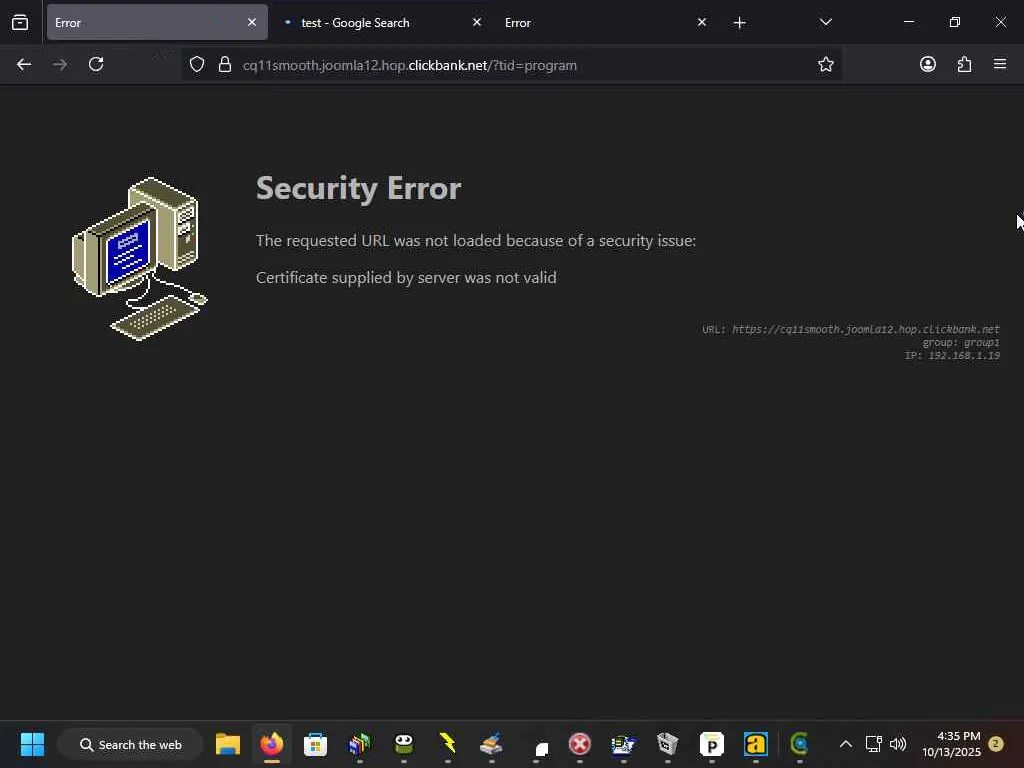Bookmark this page with the star icon
The height and width of the screenshot is (768, 1024).
pyautogui.click(x=825, y=65)
